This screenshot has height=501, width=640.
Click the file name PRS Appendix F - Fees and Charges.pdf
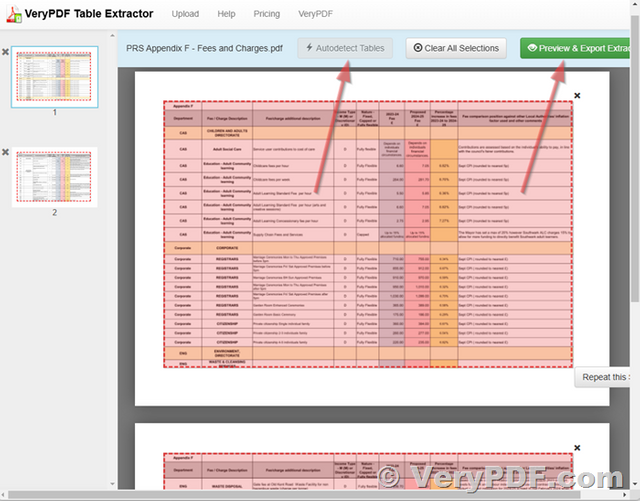pos(204,48)
